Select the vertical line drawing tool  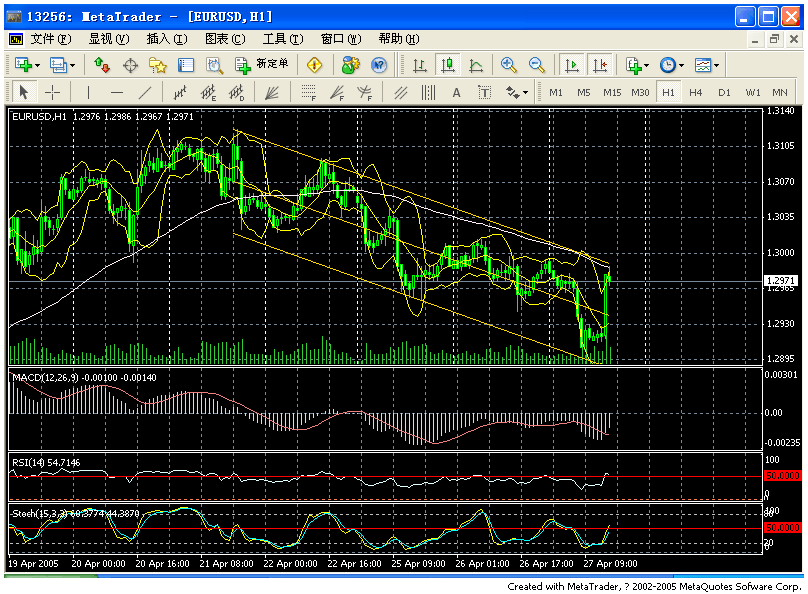[x=89, y=93]
